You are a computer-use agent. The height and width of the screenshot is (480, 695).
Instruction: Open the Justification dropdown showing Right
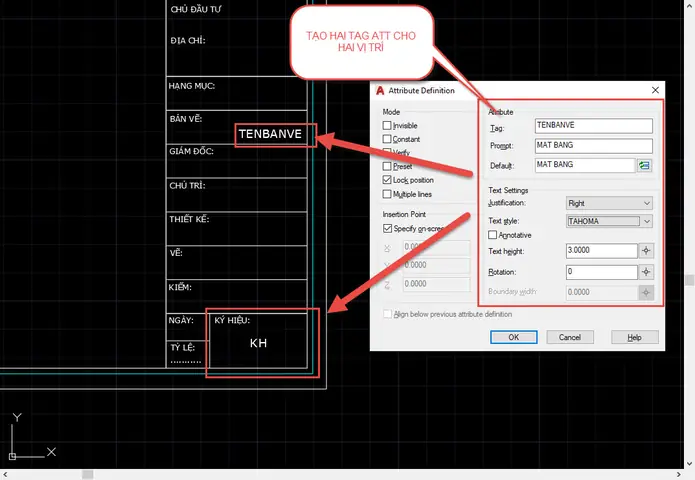coord(609,203)
